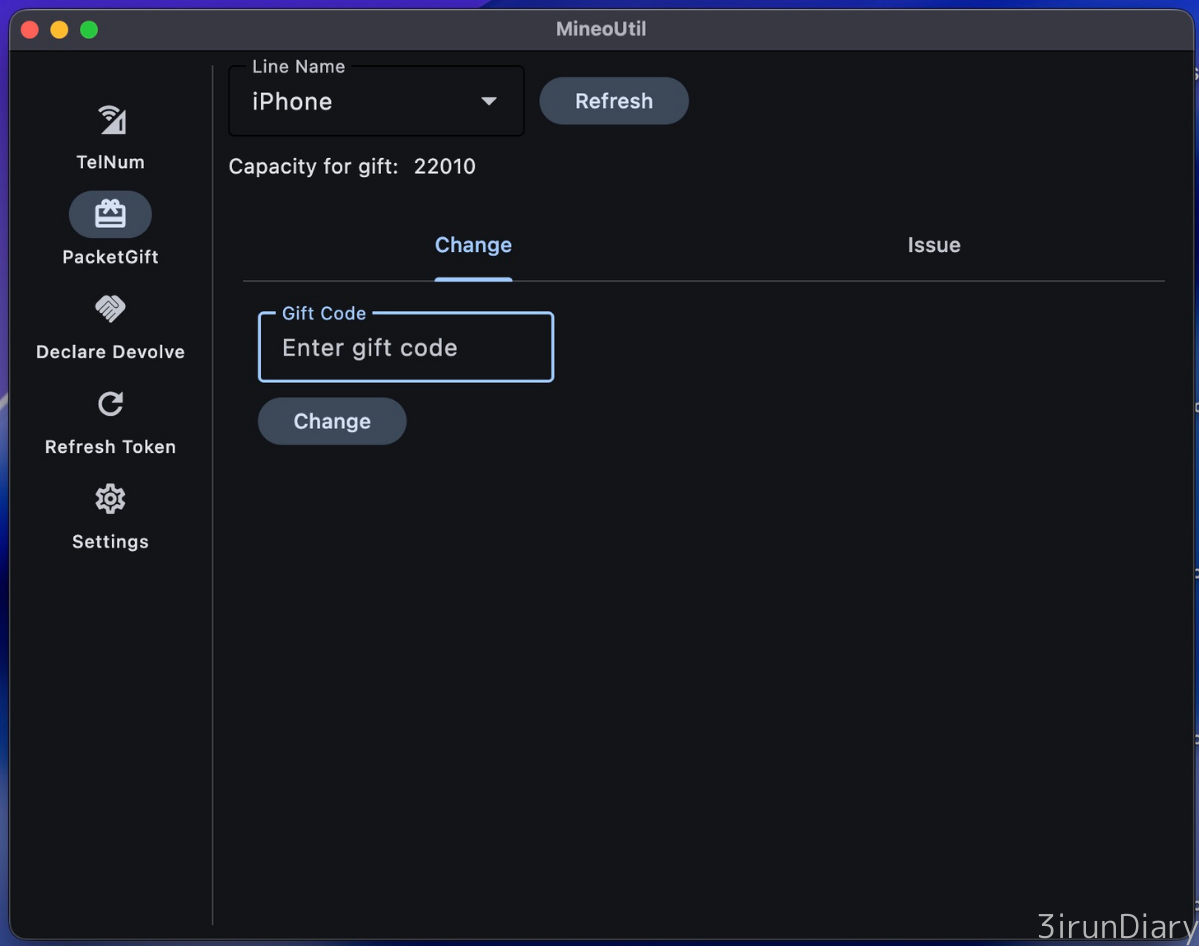Click the PacketGift sidebar label
Viewport: 1200px width, 946px height.
(110, 257)
